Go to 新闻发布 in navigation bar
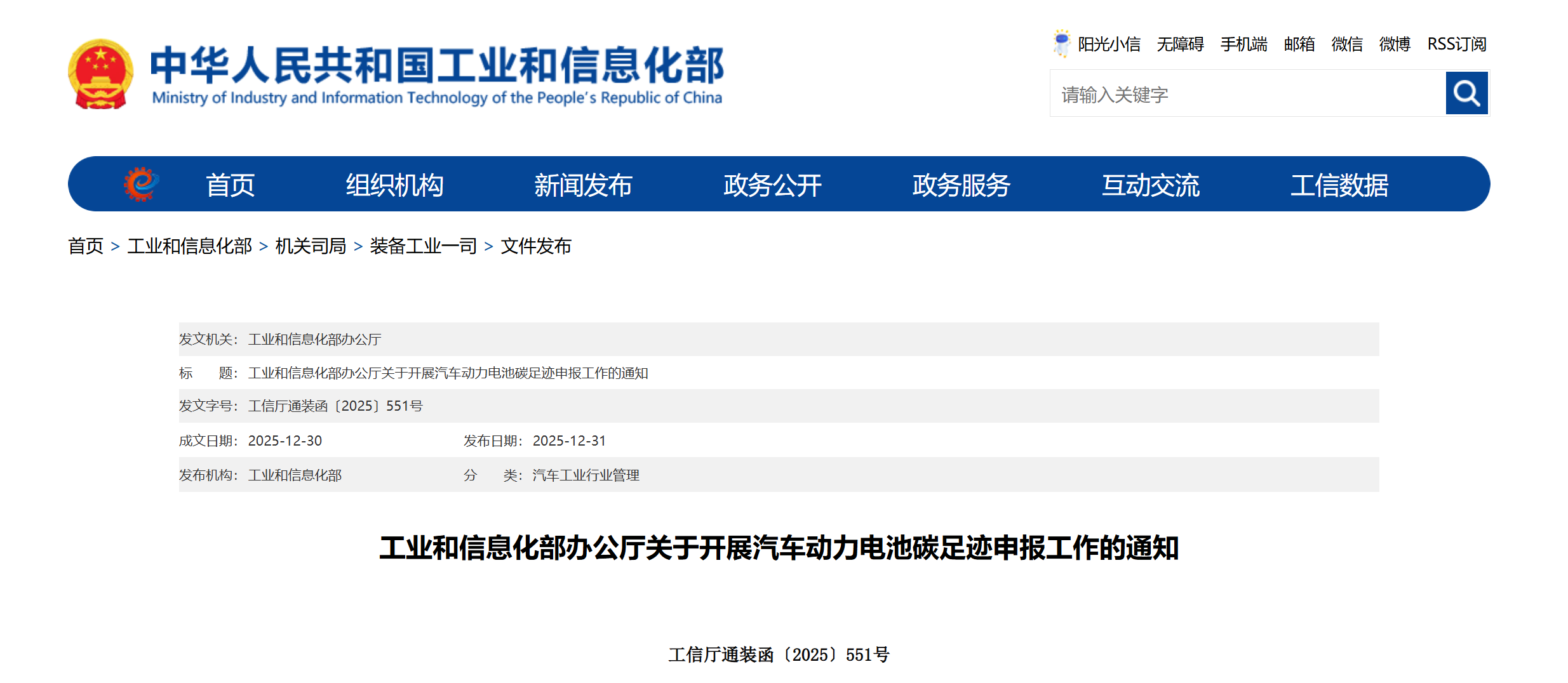The height and width of the screenshot is (683, 1568). [583, 185]
